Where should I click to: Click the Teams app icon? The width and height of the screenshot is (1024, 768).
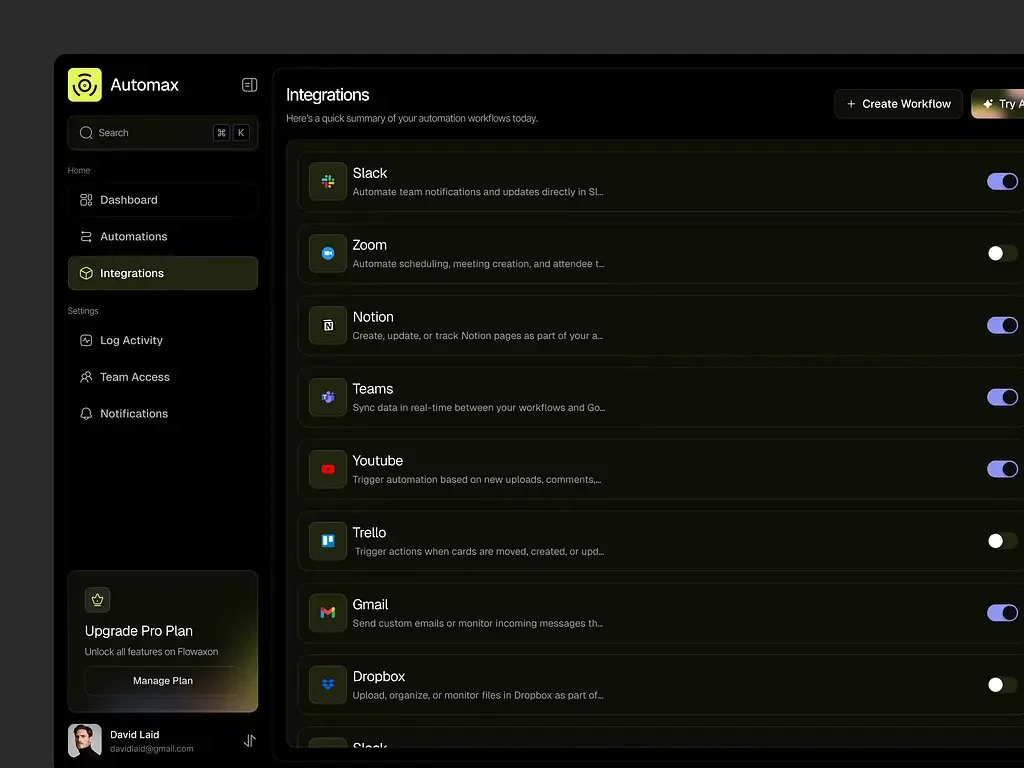(x=328, y=397)
